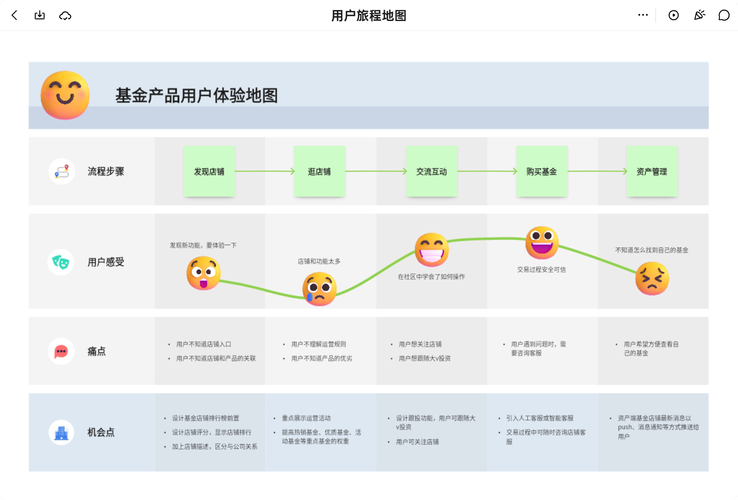Click pain point 用户不知道产品的优劣
Screen dimensions: 738x500
[x=321, y=358]
